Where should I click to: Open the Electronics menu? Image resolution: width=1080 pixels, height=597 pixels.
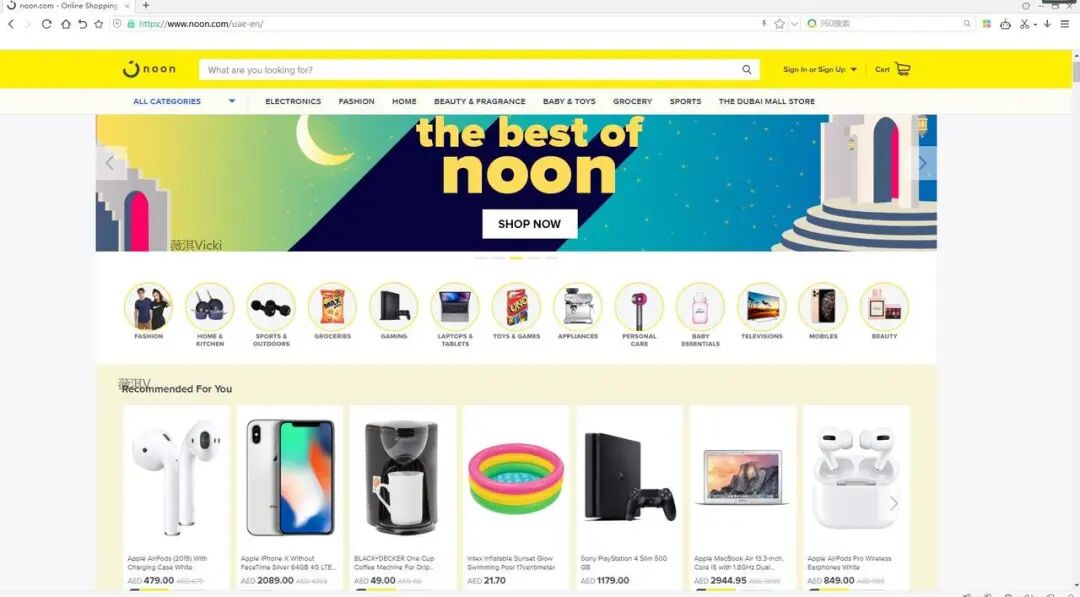(x=293, y=101)
